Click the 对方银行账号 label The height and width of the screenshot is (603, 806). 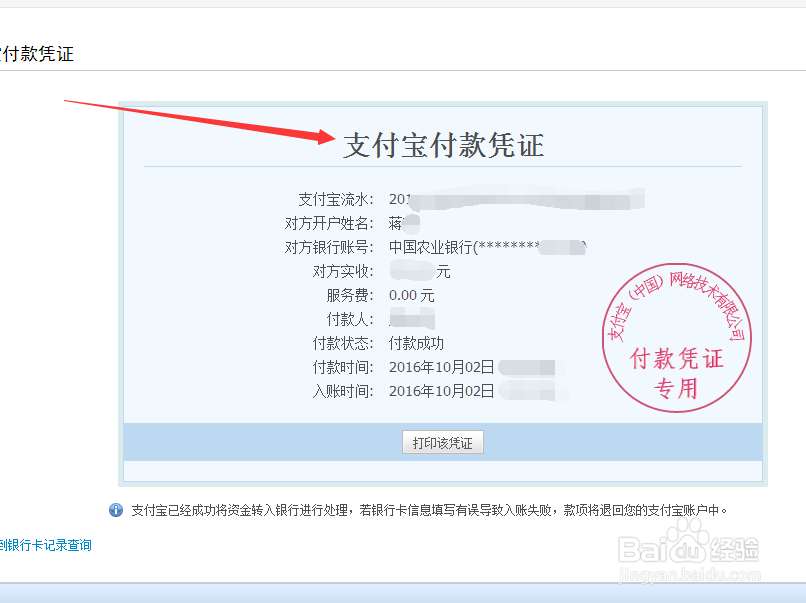pos(329,247)
